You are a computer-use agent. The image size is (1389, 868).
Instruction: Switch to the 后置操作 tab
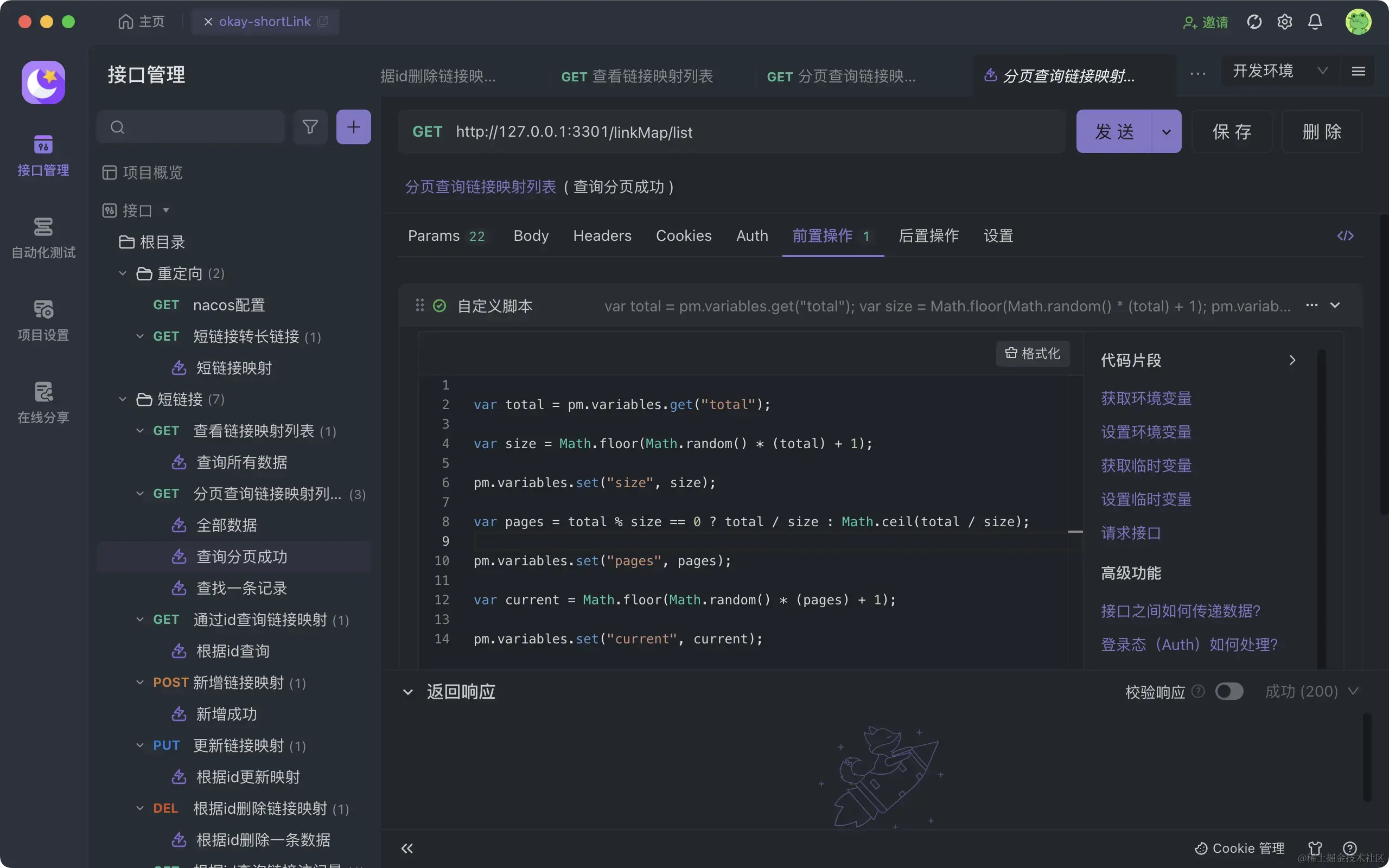point(928,235)
